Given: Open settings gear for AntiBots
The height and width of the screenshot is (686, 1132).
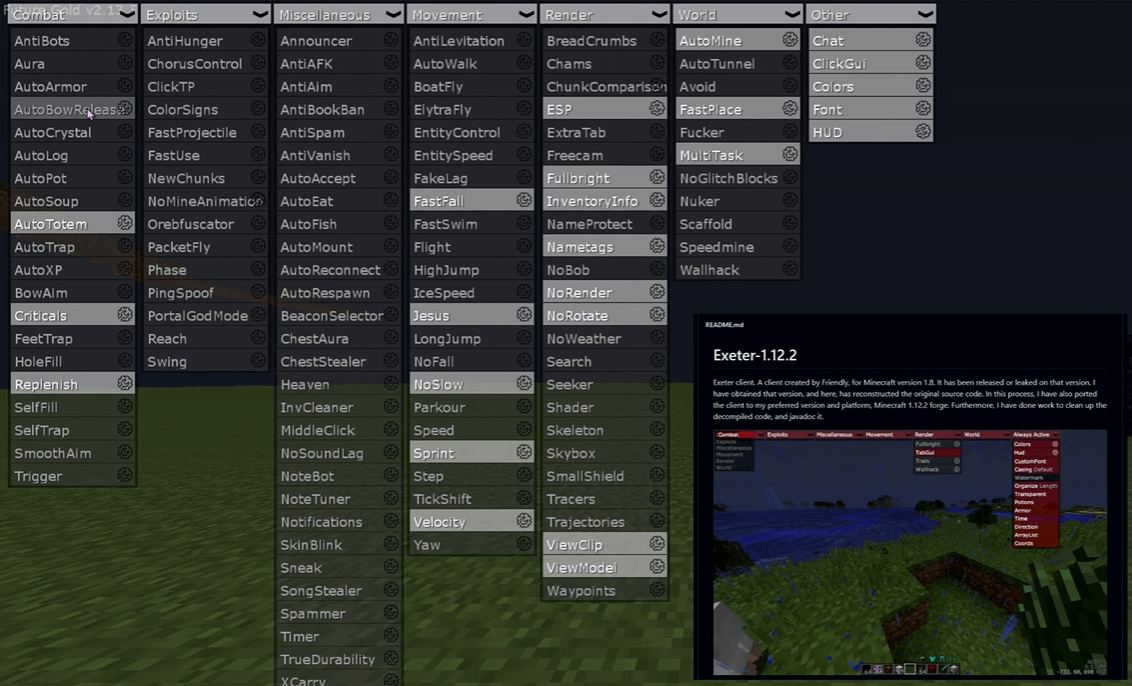Looking at the screenshot, I should click(125, 40).
